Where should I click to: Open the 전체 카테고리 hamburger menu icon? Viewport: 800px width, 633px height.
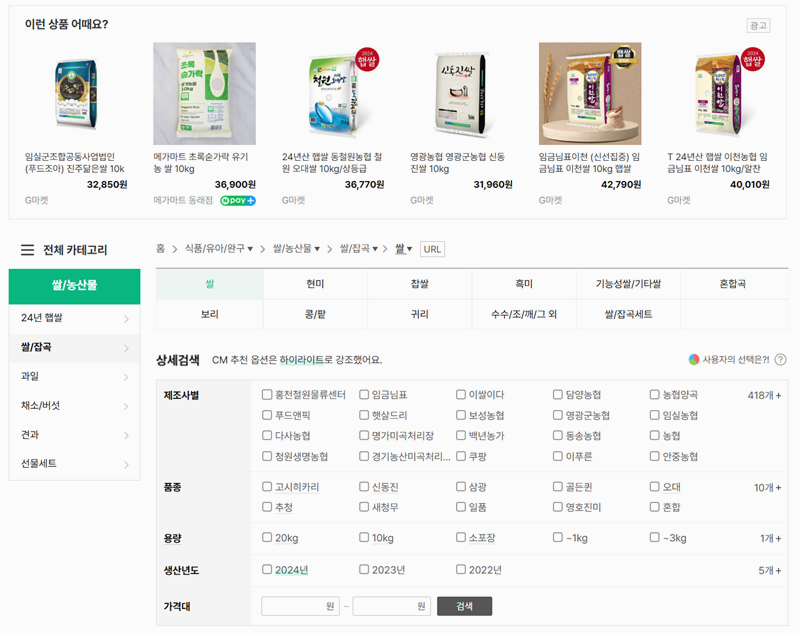(28, 250)
